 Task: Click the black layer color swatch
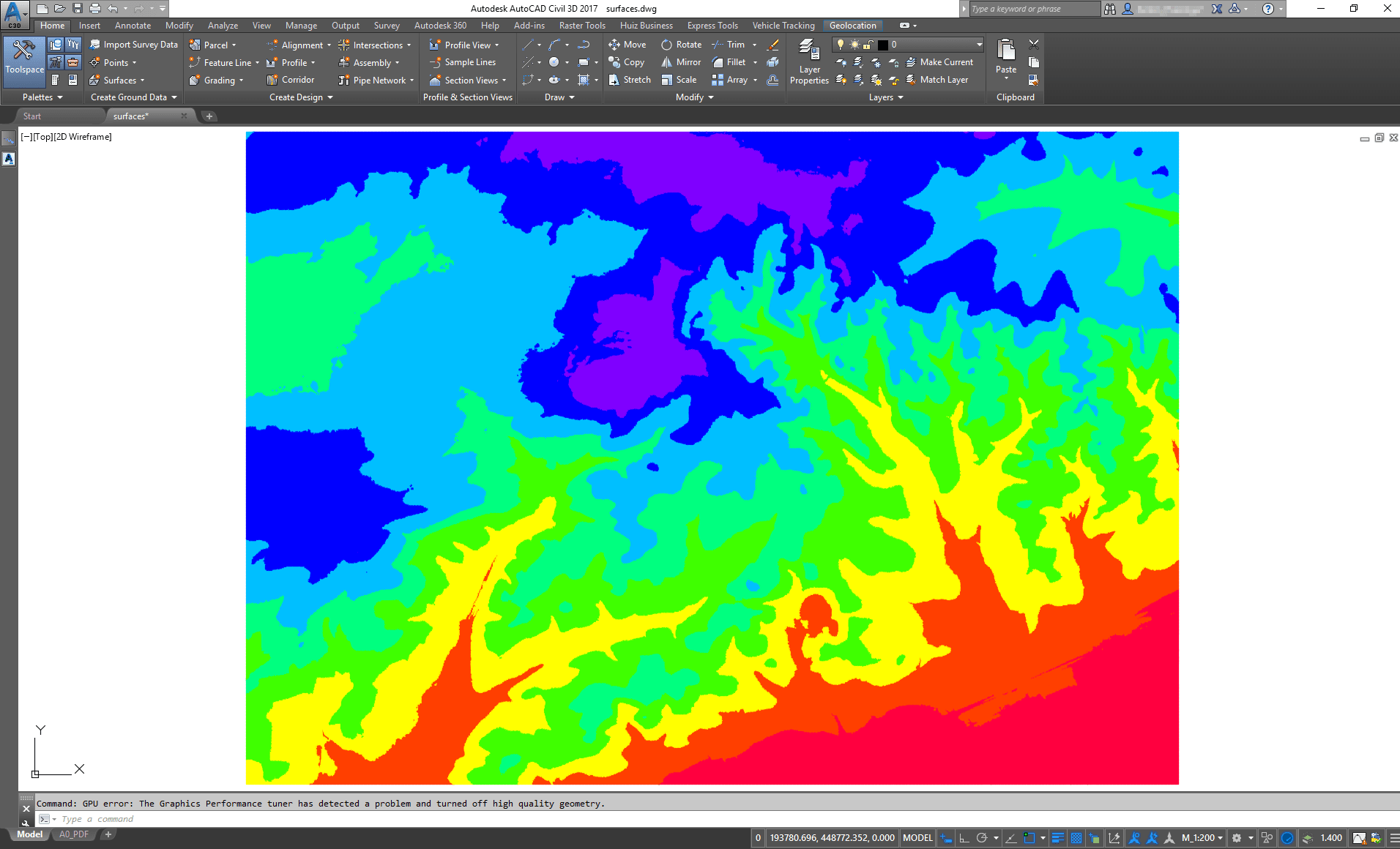tap(883, 45)
